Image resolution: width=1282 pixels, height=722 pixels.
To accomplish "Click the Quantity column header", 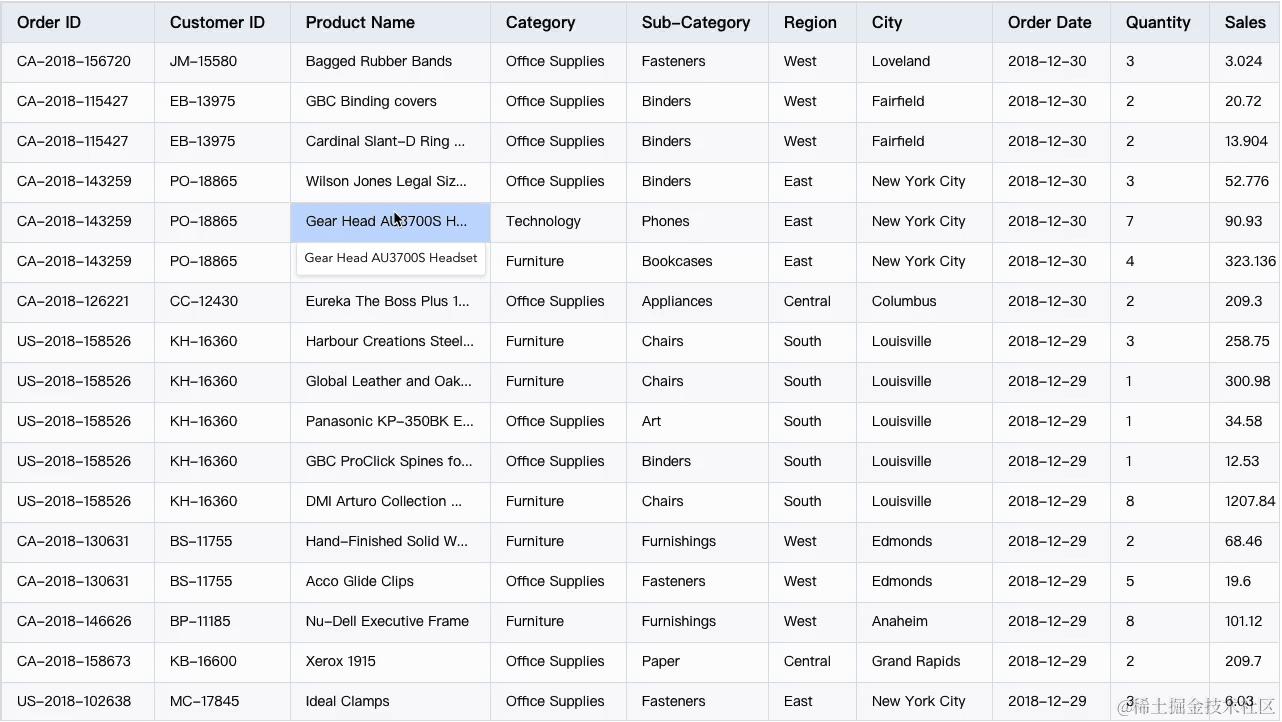I will [x=1157, y=22].
